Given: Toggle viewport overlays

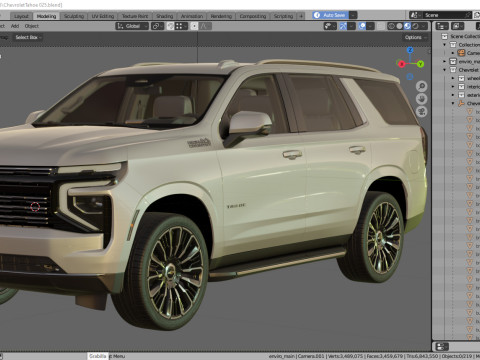Looking at the screenshot, I should click(x=362, y=26).
